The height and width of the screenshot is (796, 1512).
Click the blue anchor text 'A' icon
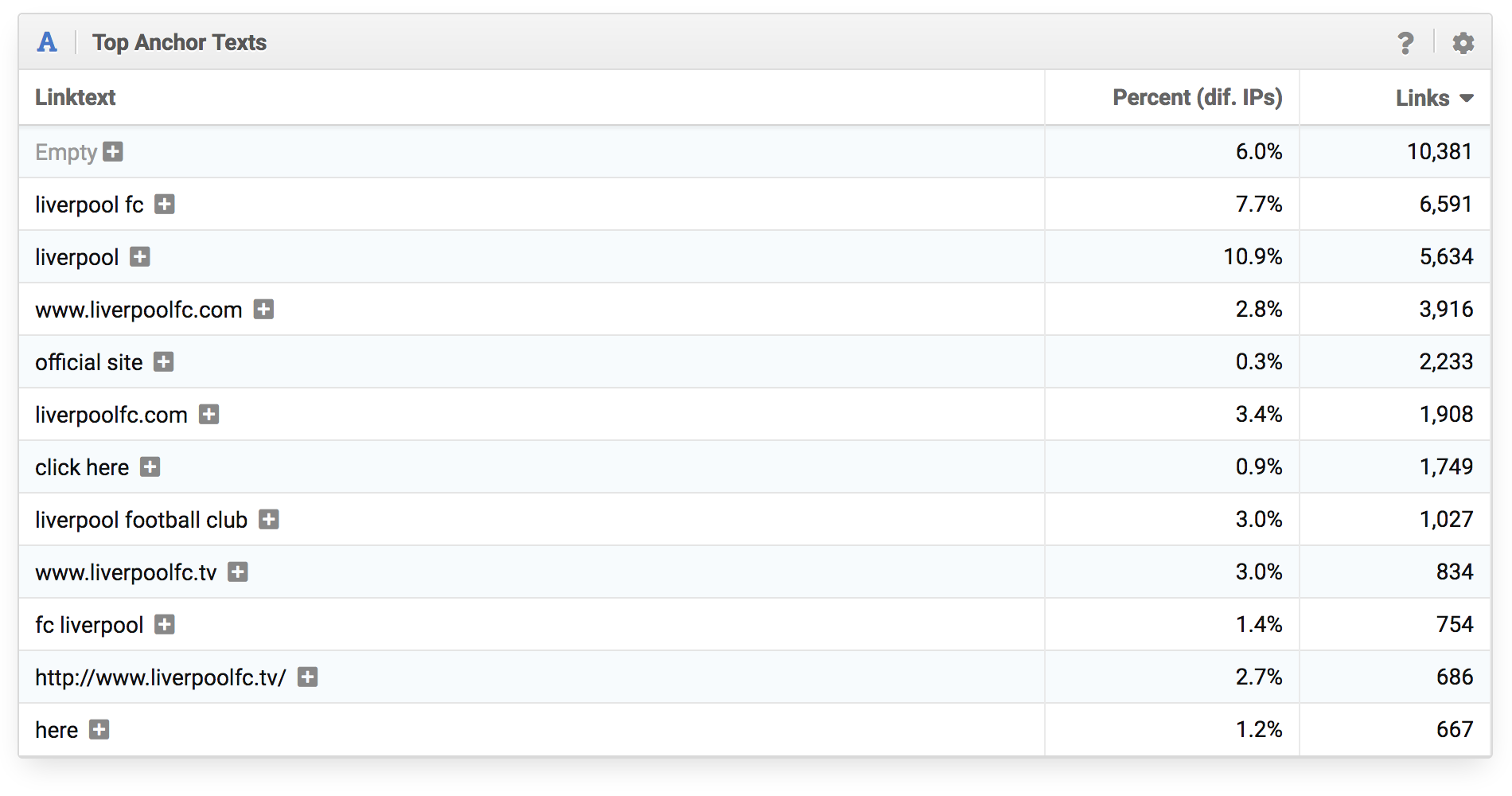47,42
